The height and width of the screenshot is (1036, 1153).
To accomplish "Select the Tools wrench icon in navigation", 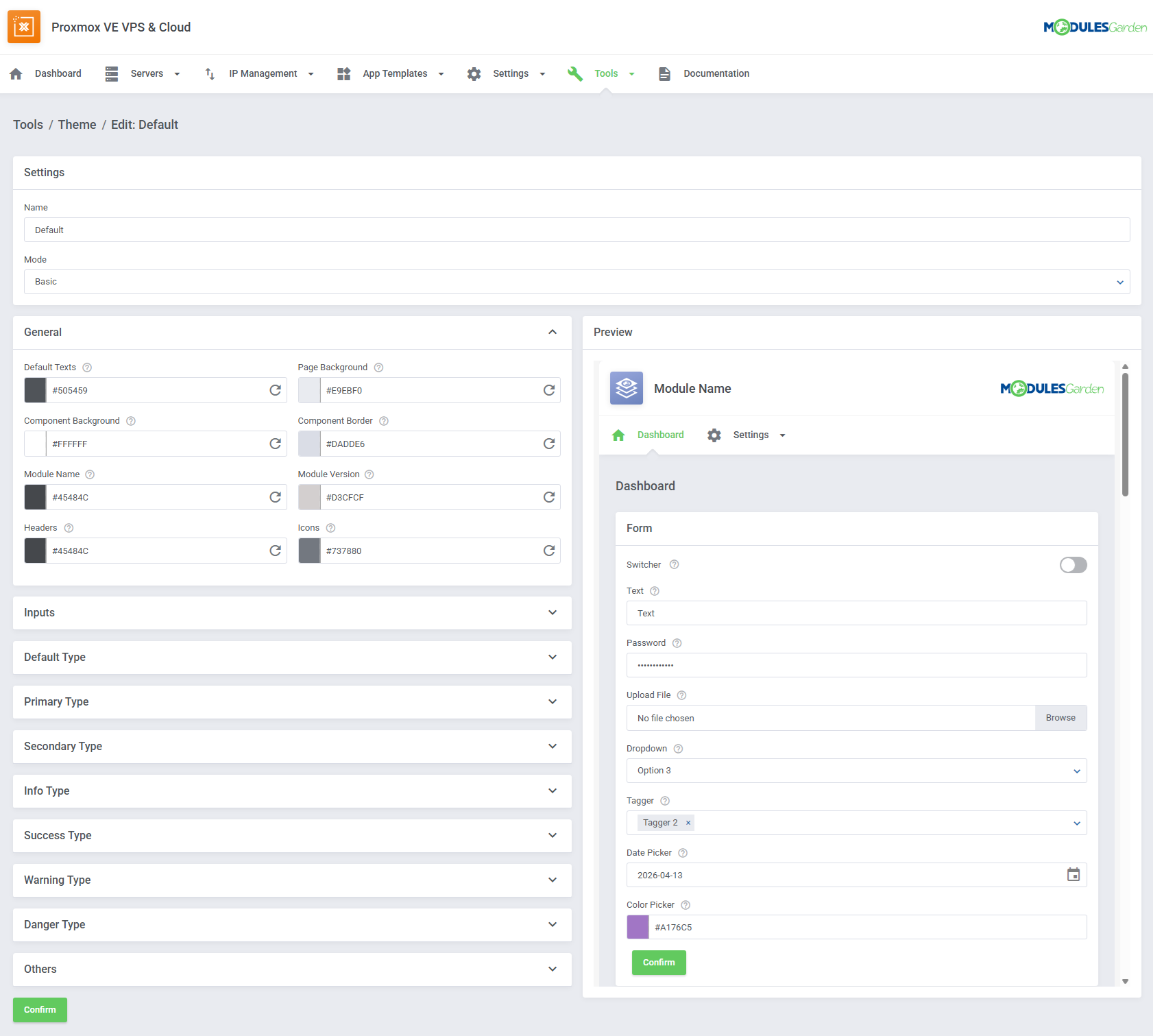I will pyautogui.click(x=574, y=73).
